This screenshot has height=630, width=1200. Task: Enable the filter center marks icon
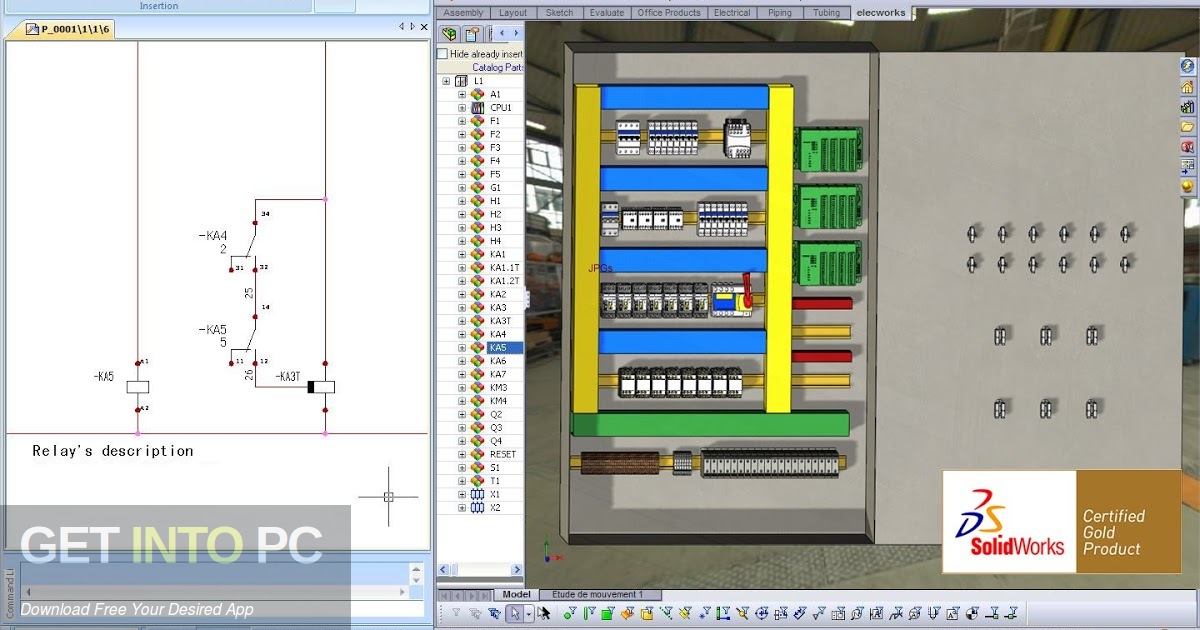point(760,614)
